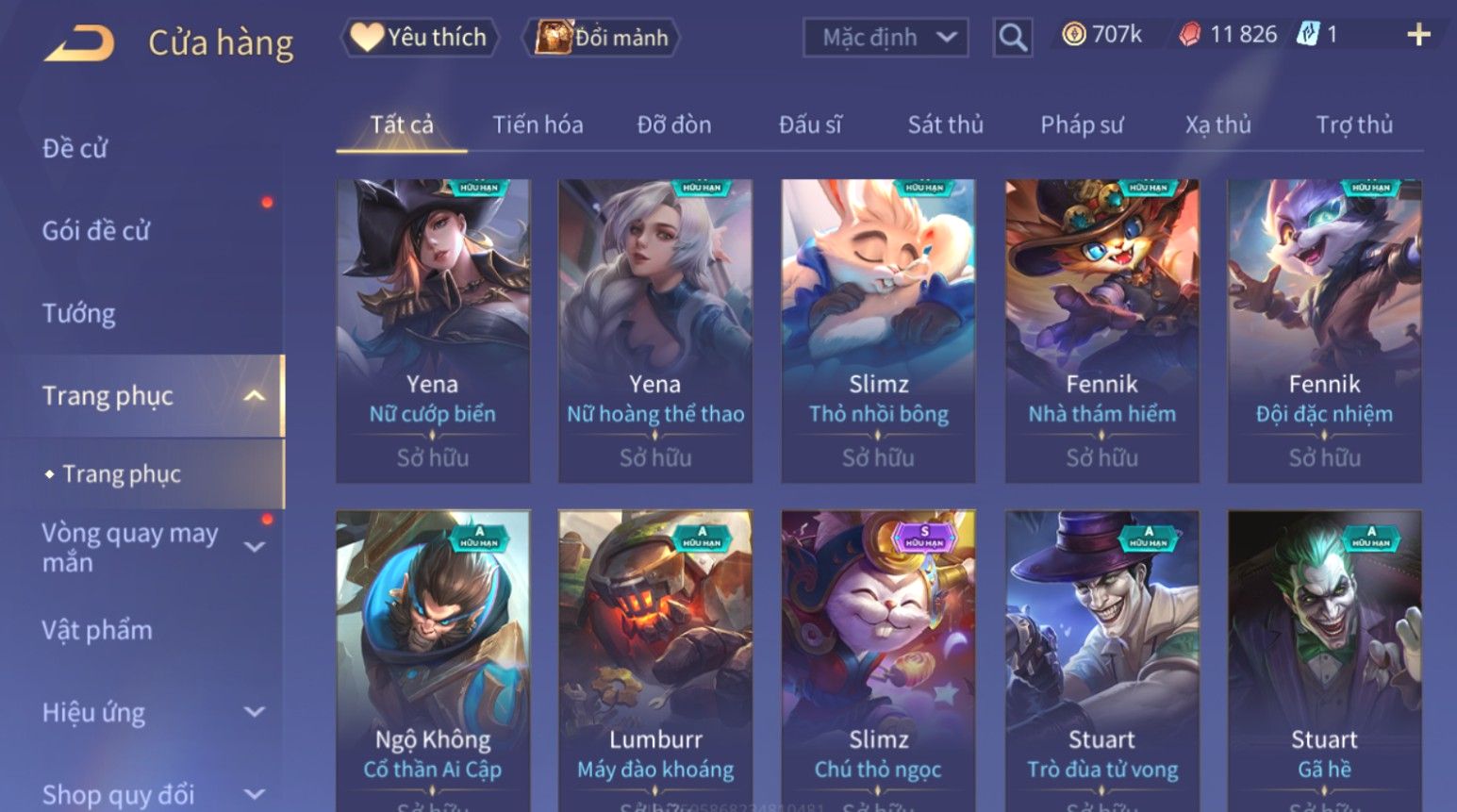Select the Tiến hóa tab
The width and height of the screenshot is (1457, 812).
tap(538, 124)
